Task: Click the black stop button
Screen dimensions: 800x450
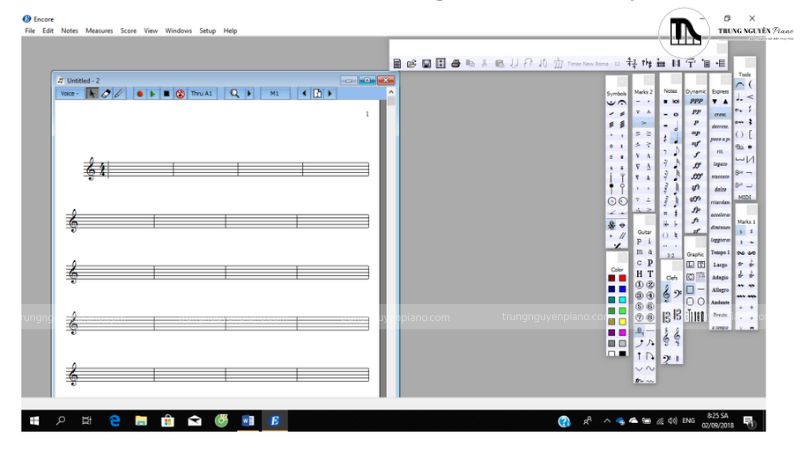Action: pyautogui.click(x=166, y=93)
